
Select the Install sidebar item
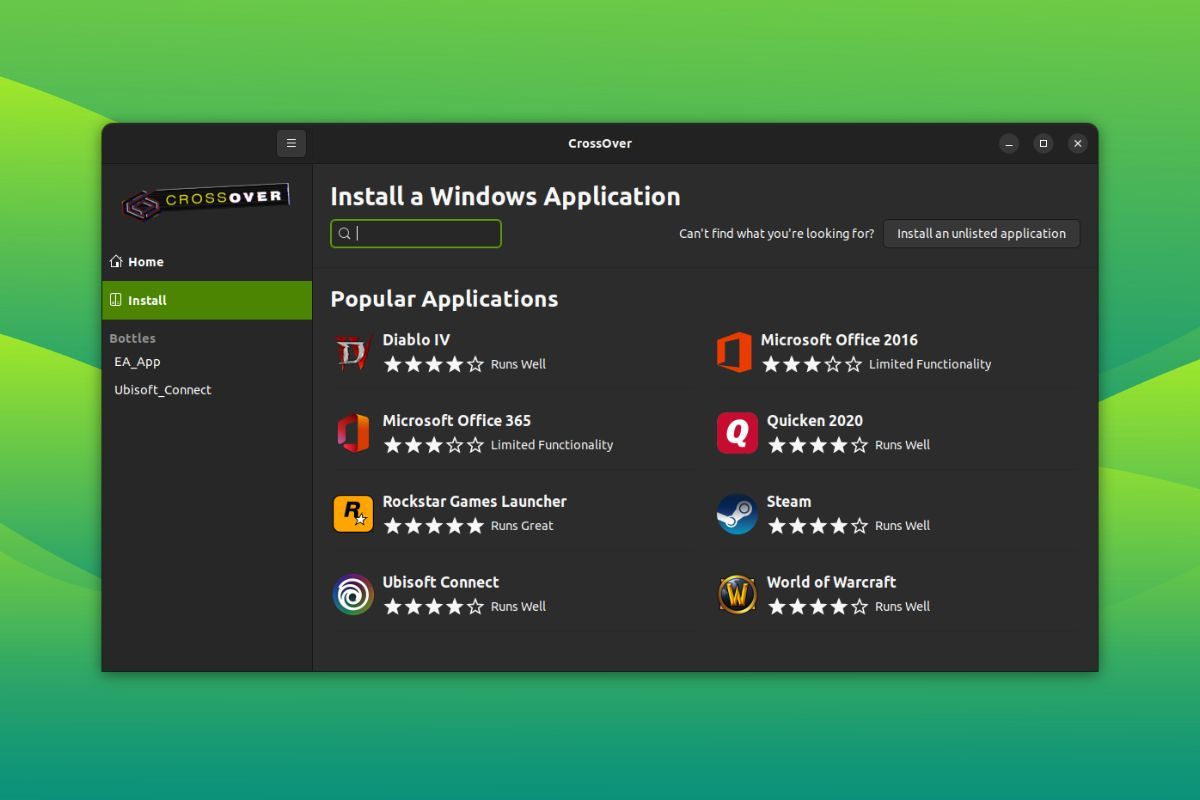(x=147, y=300)
